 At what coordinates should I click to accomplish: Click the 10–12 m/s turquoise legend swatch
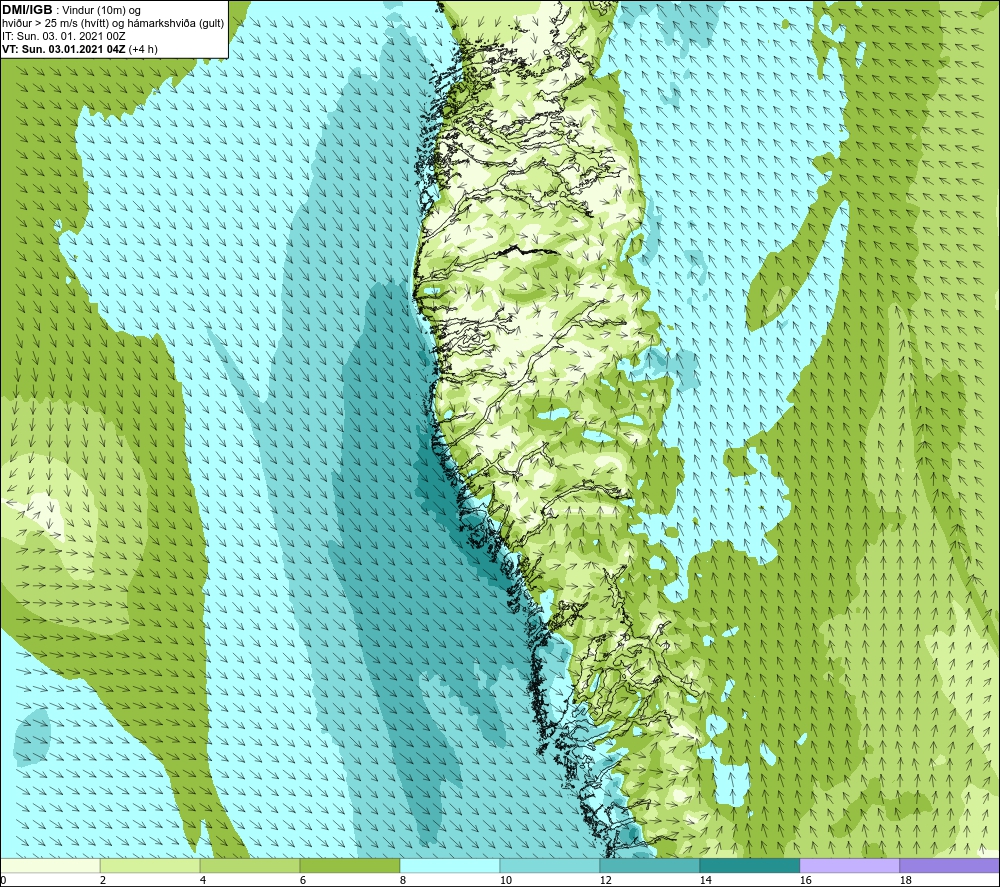(550, 865)
